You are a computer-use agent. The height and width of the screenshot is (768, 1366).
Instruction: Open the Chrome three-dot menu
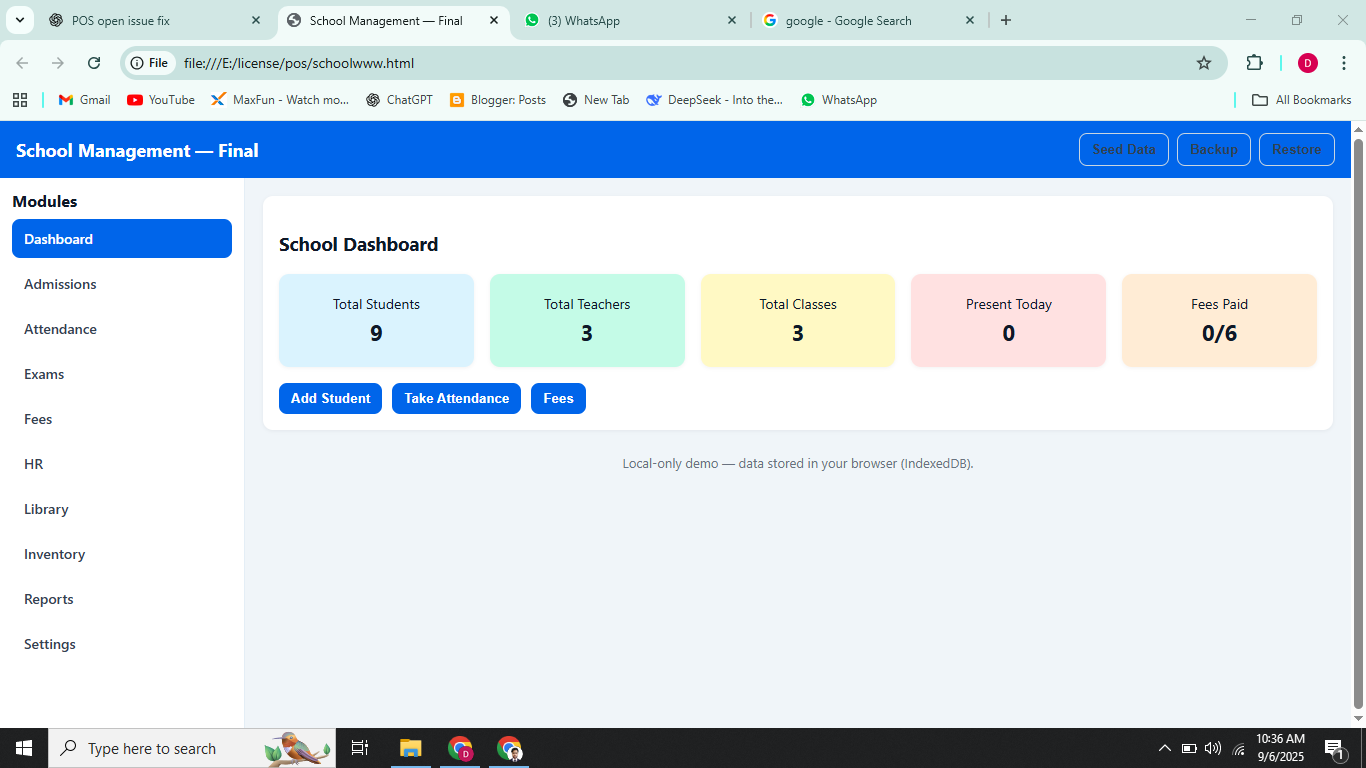[1344, 62]
